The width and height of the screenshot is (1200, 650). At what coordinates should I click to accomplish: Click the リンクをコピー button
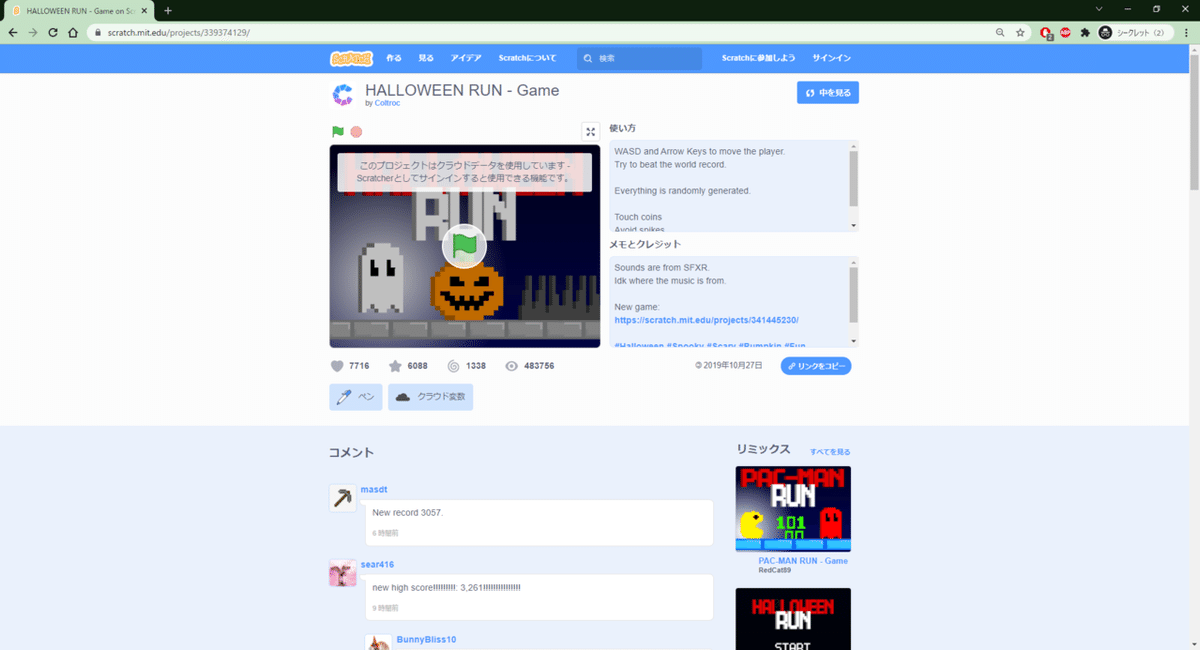816,366
